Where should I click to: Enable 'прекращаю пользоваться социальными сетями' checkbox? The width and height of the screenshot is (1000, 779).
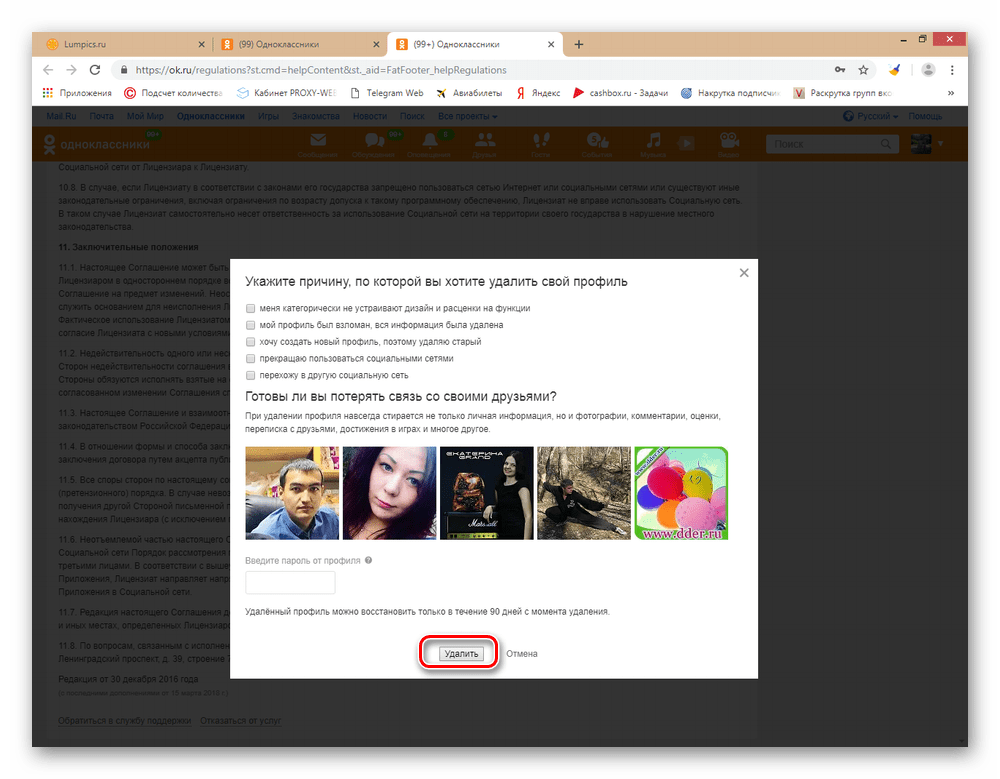point(250,358)
